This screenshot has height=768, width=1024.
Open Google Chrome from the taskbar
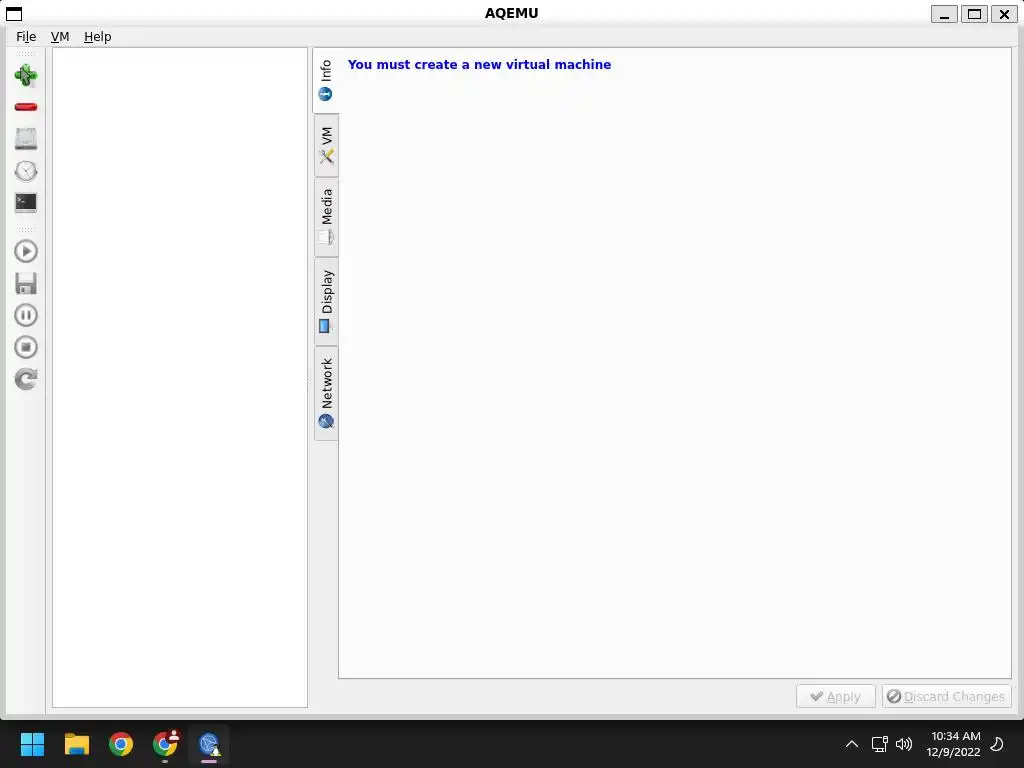click(x=121, y=744)
